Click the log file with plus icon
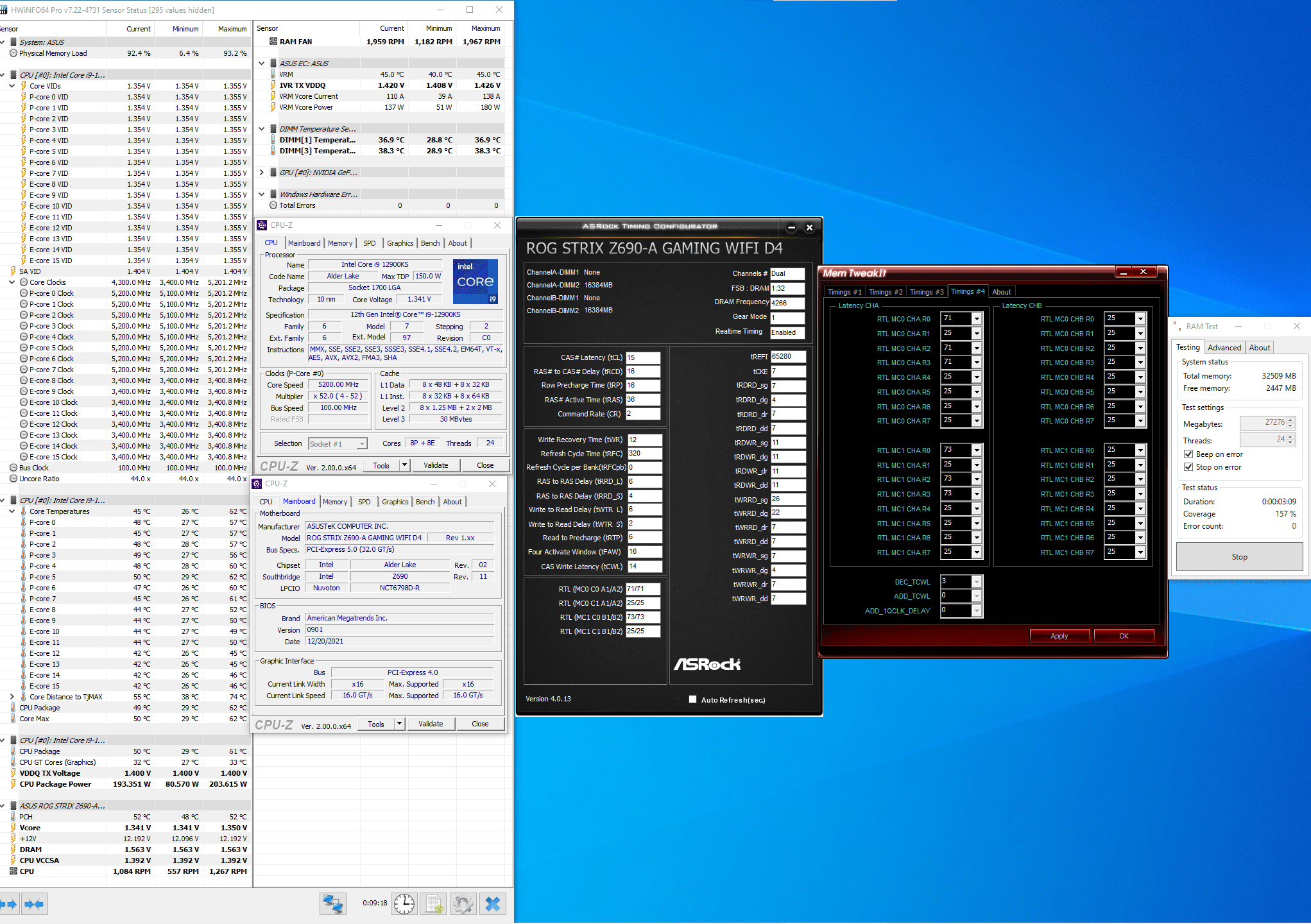 point(434,904)
